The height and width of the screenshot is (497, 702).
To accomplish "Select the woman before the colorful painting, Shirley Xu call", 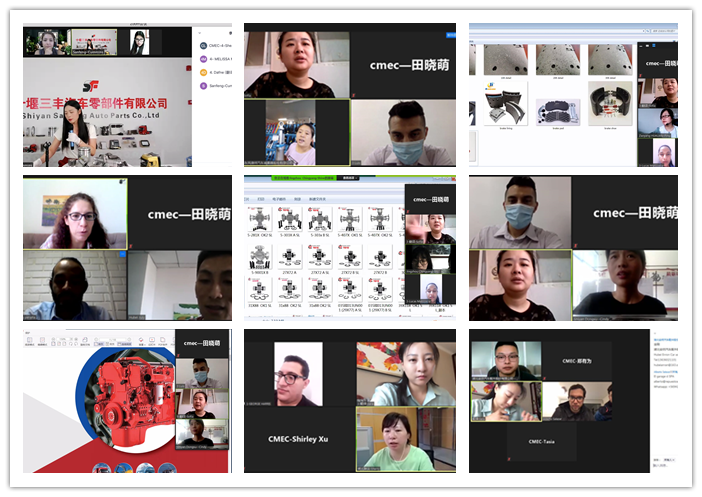I will pyautogui.click(x=406, y=374).
